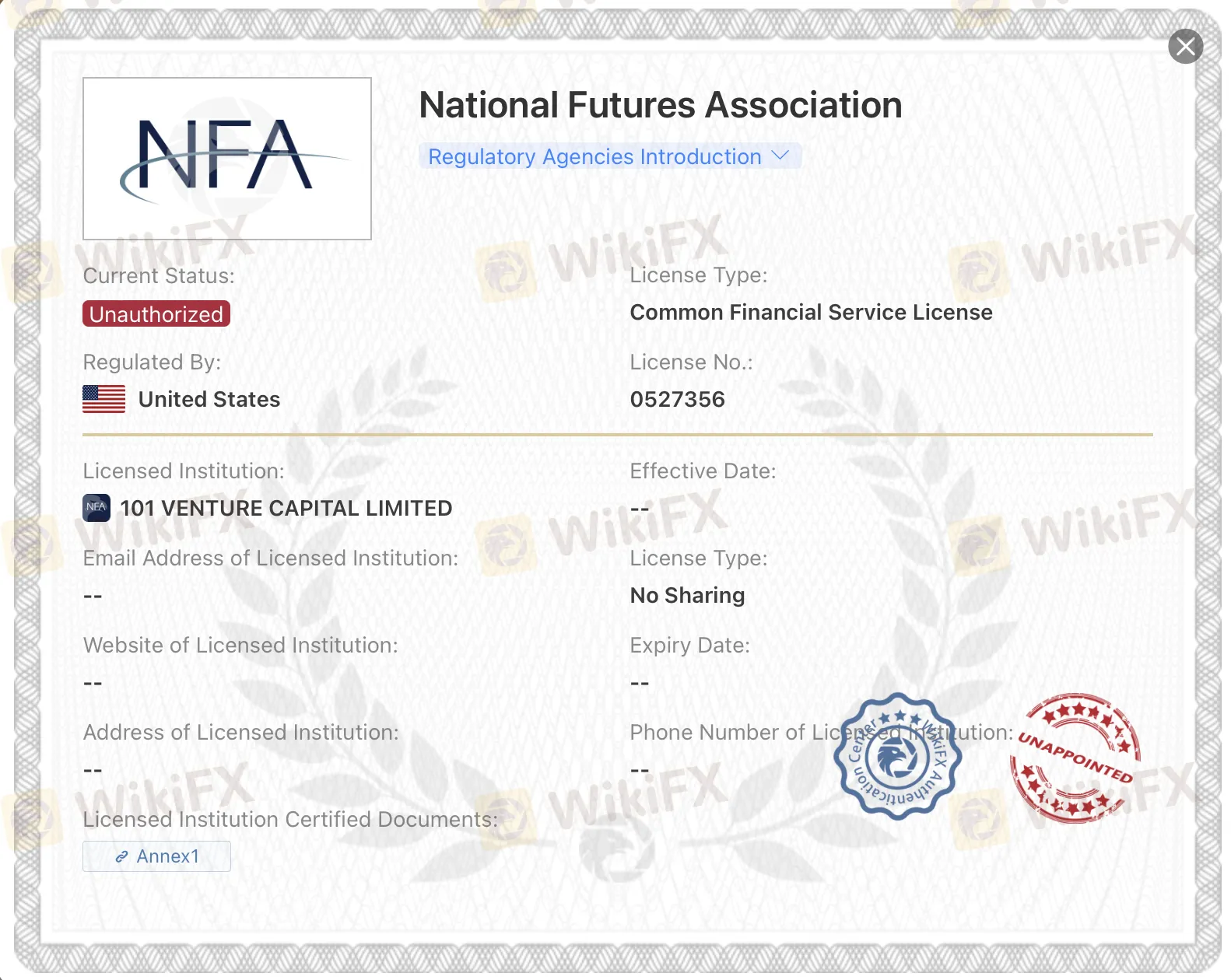
Task: Click Common Financial Service License text
Action: (811, 312)
